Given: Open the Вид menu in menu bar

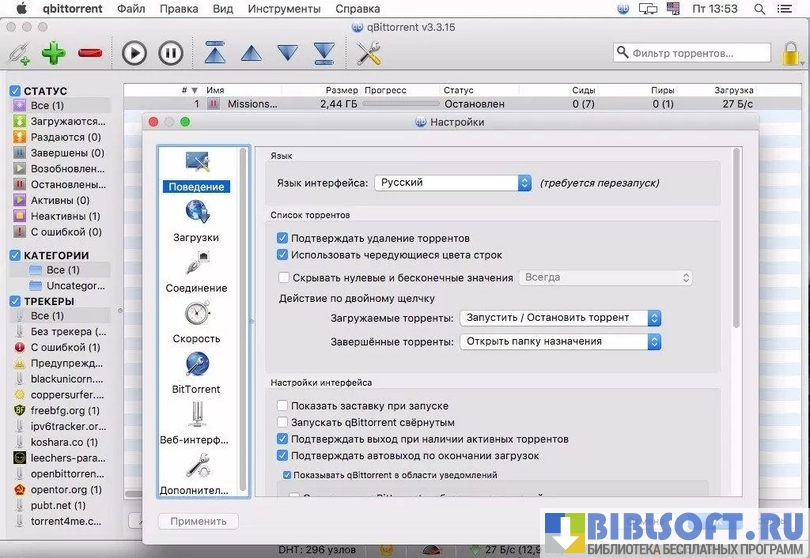Looking at the screenshot, I should (223, 9).
